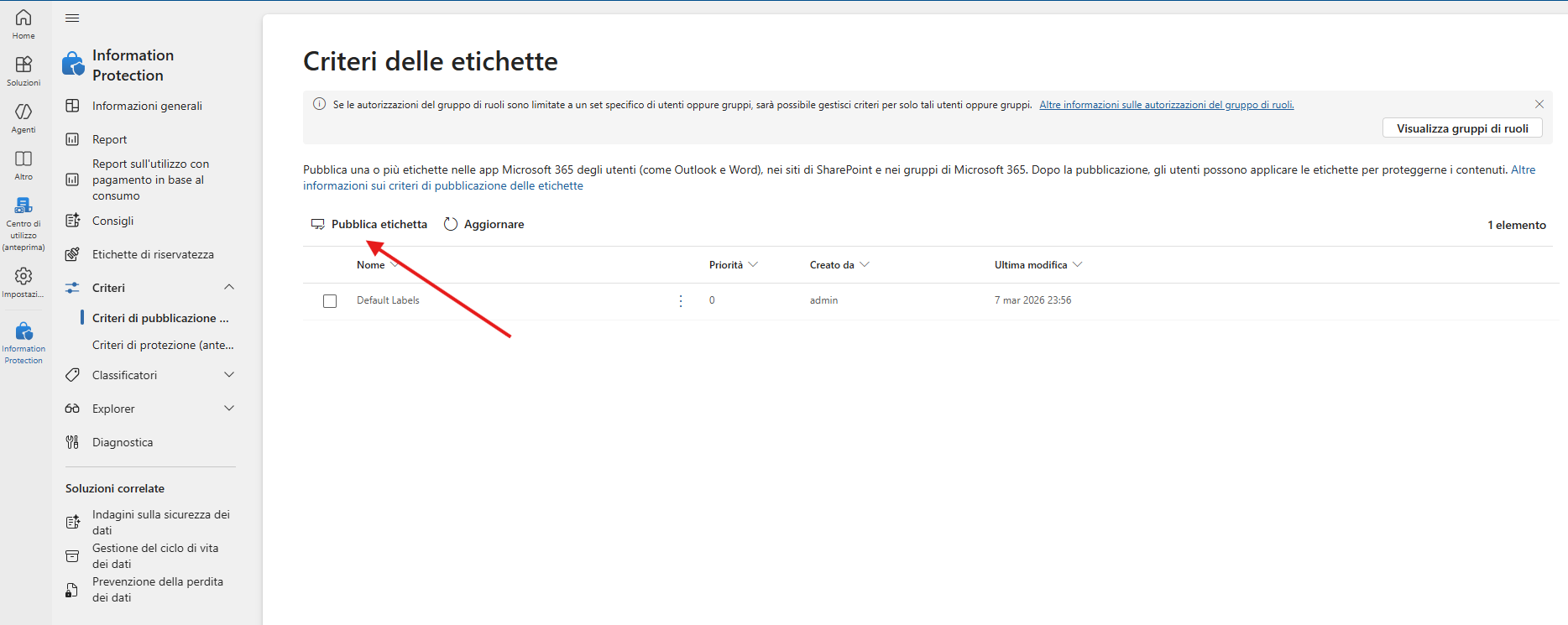Click Indagini sulla sicurezza dei dati icon
This screenshot has width=1568, height=625.
[73, 522]
